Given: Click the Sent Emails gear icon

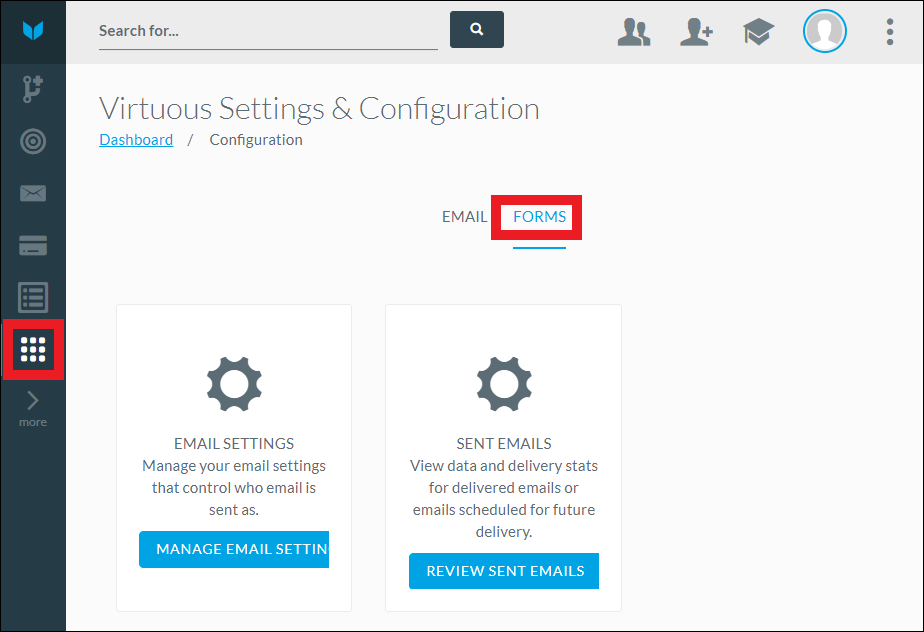Looking at the screenshot, I should 504,384.
